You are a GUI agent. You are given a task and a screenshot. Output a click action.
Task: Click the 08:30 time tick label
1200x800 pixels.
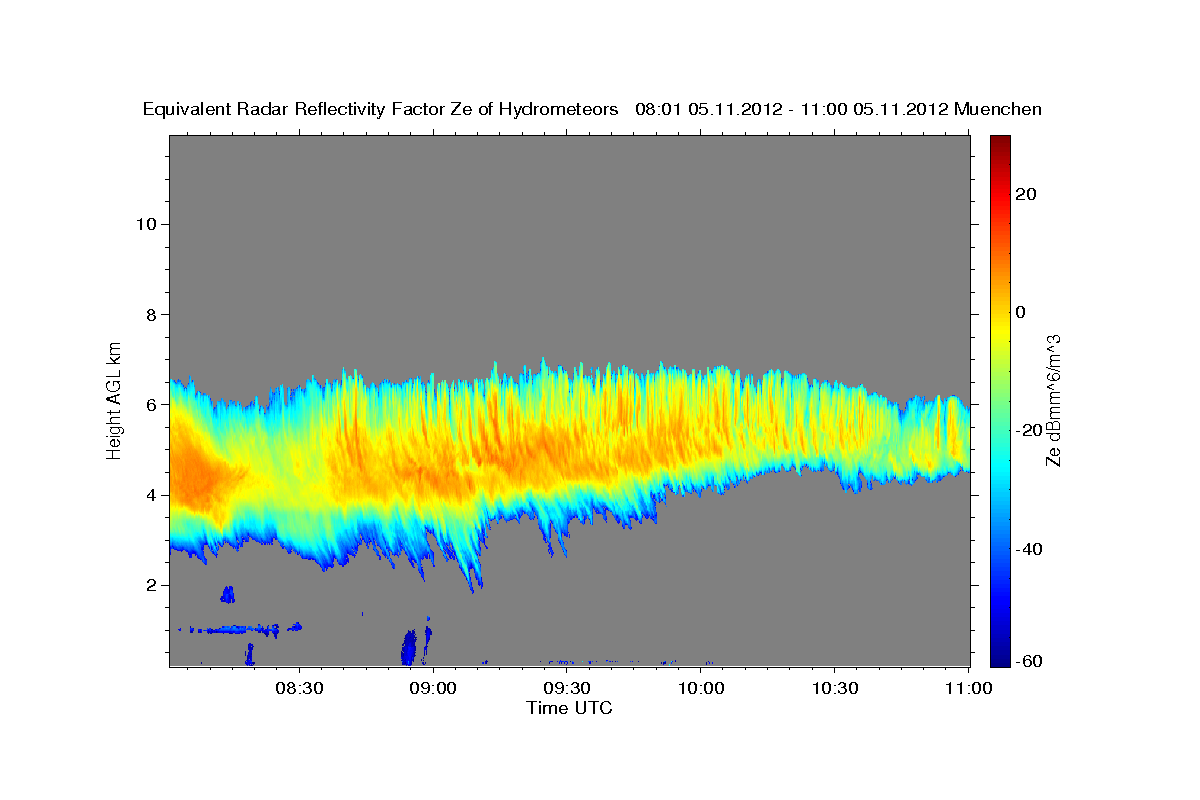[x=299, y=689]
